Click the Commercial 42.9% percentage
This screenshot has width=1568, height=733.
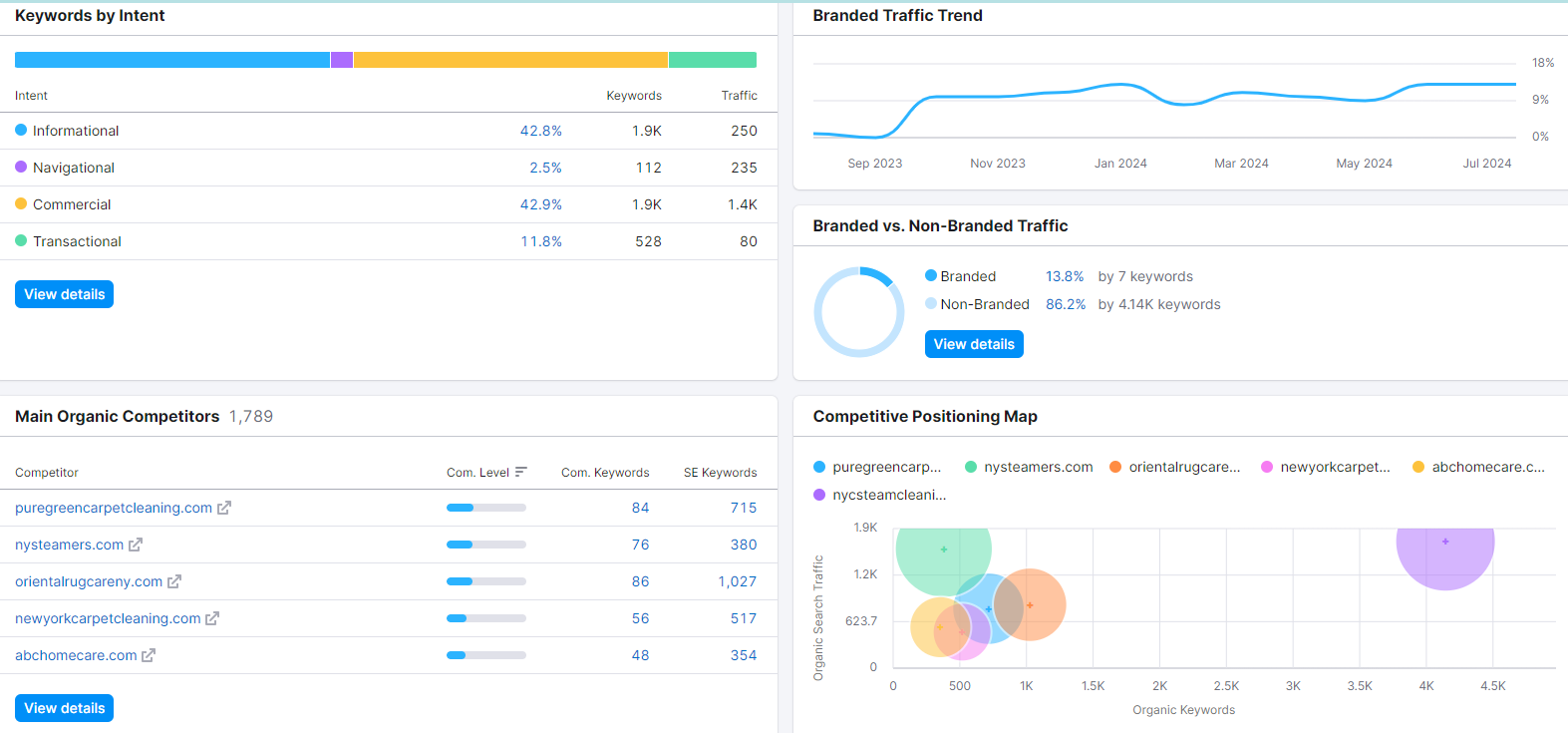coord(541,204)
